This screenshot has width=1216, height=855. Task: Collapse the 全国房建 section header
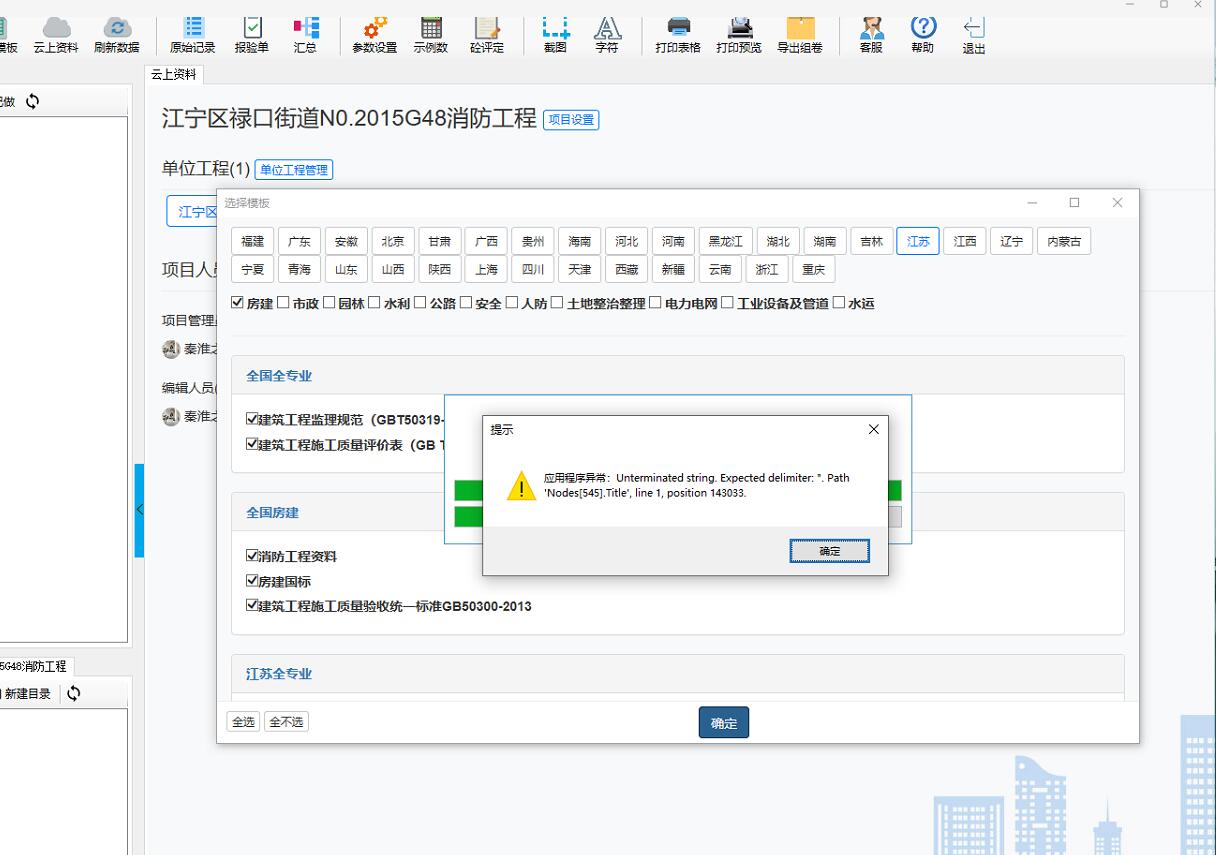tap(272, 513)
